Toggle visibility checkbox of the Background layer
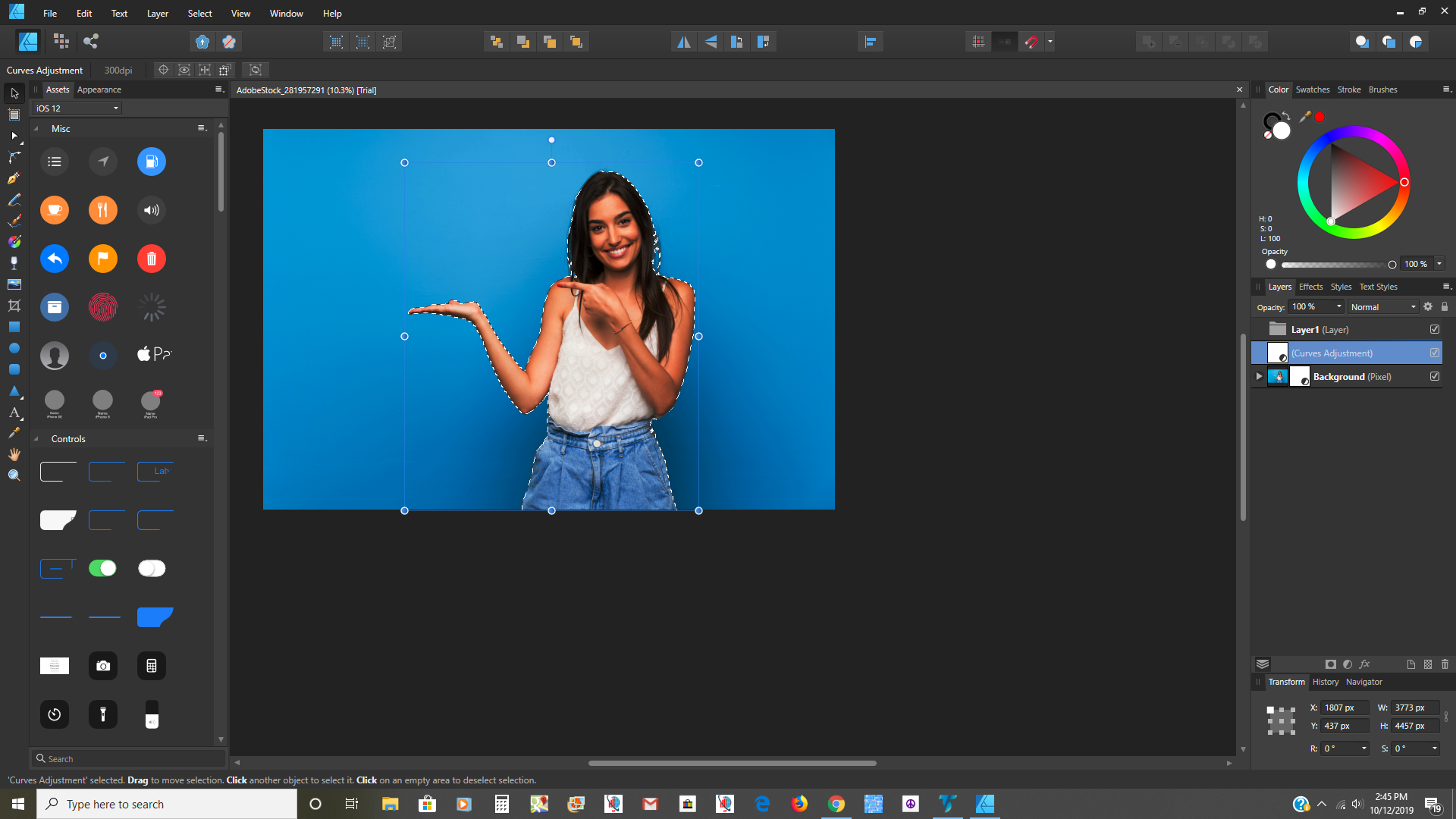Viewport: 1456px width, 819px height. click(1434, 376)
